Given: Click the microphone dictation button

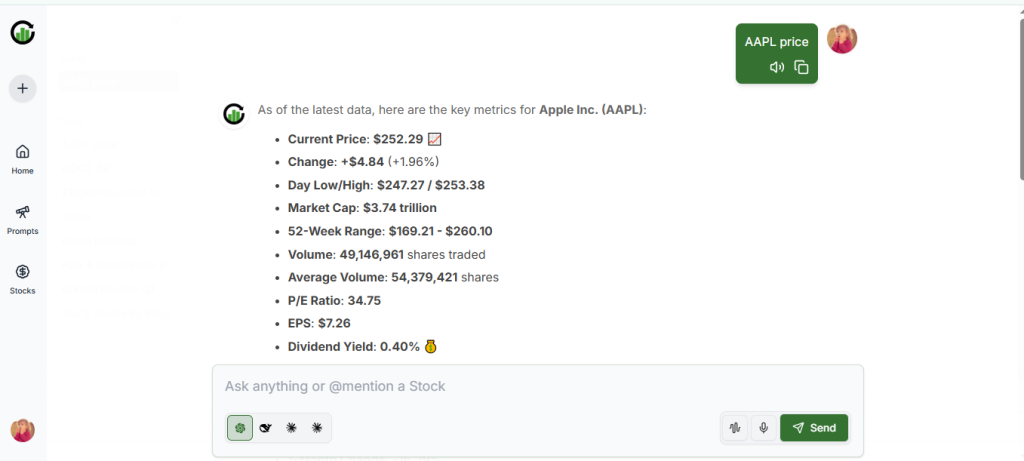Looking at the screenshot, I should (763, 428).
